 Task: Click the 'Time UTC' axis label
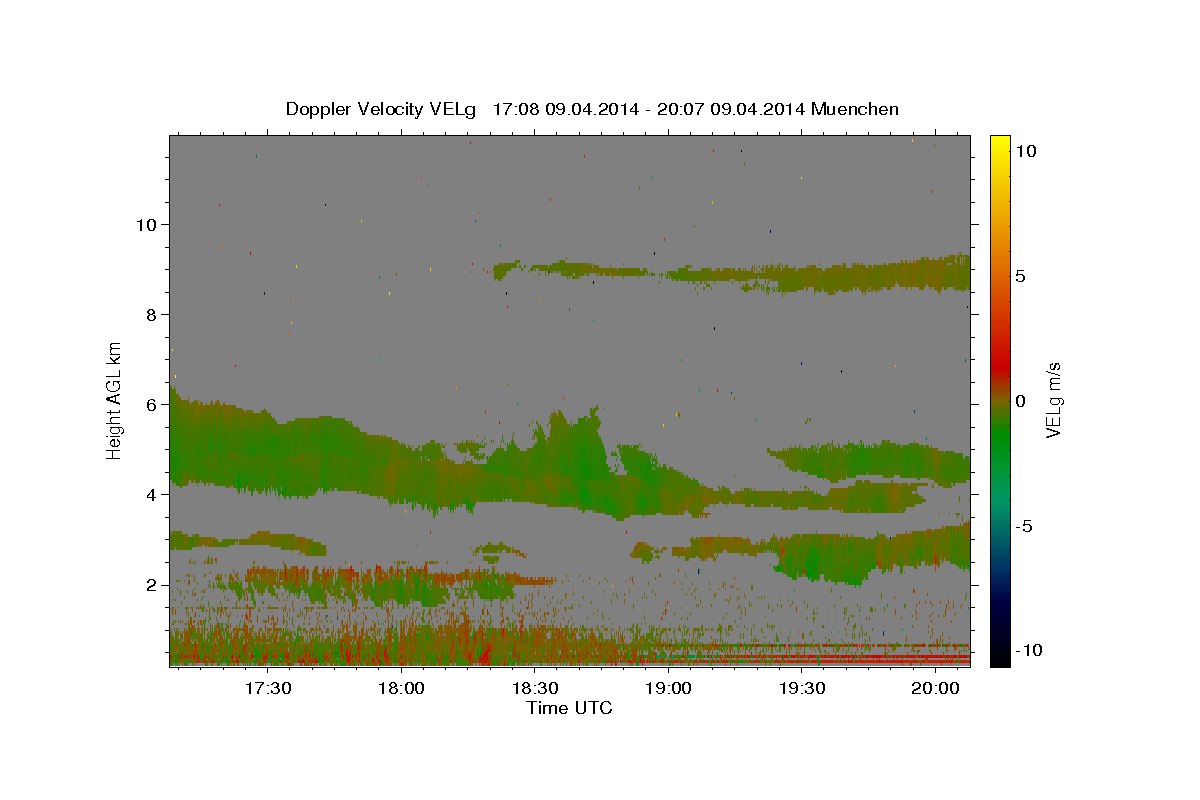click(569, 708)
